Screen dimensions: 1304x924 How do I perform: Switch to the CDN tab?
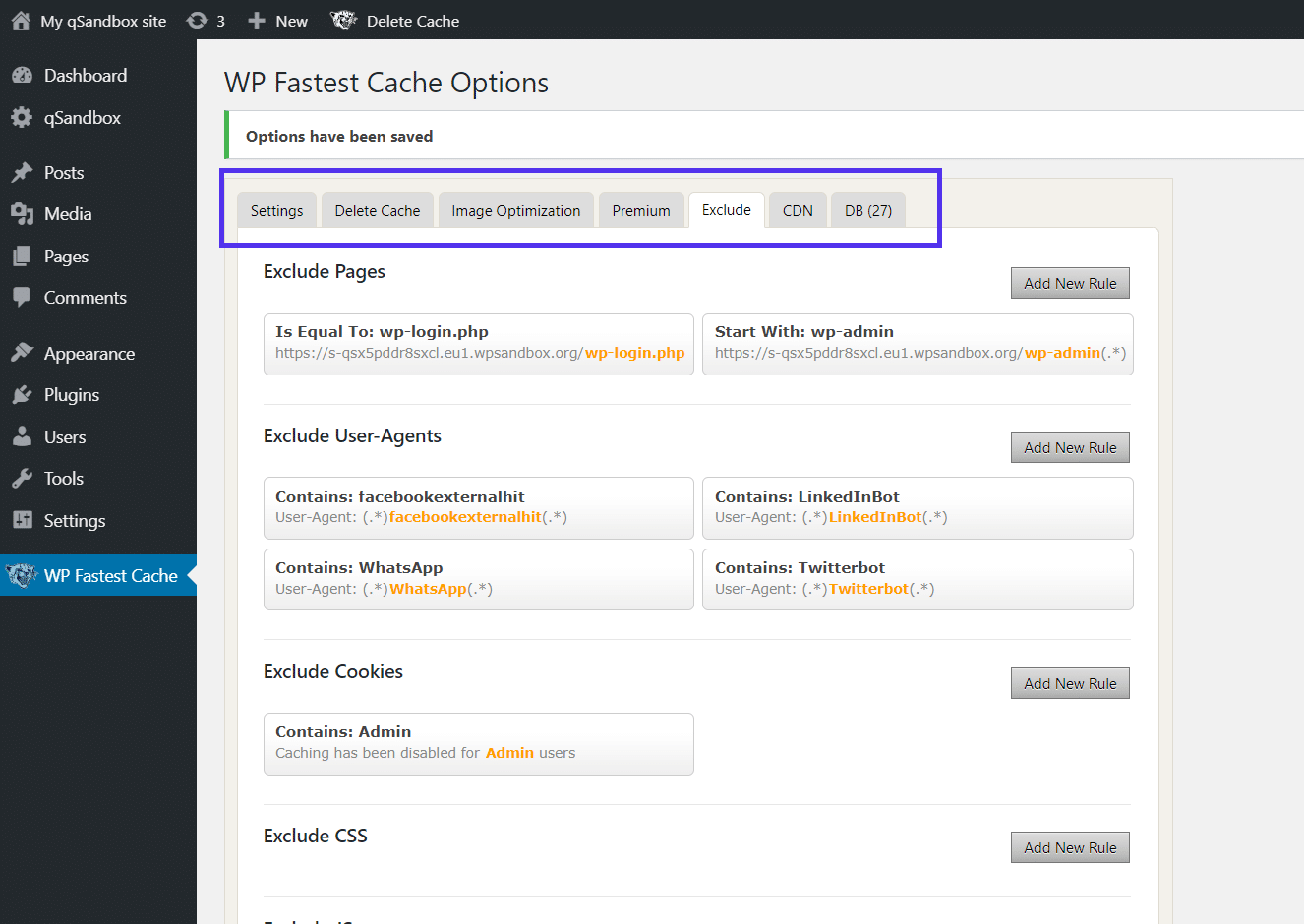[797, 209]
